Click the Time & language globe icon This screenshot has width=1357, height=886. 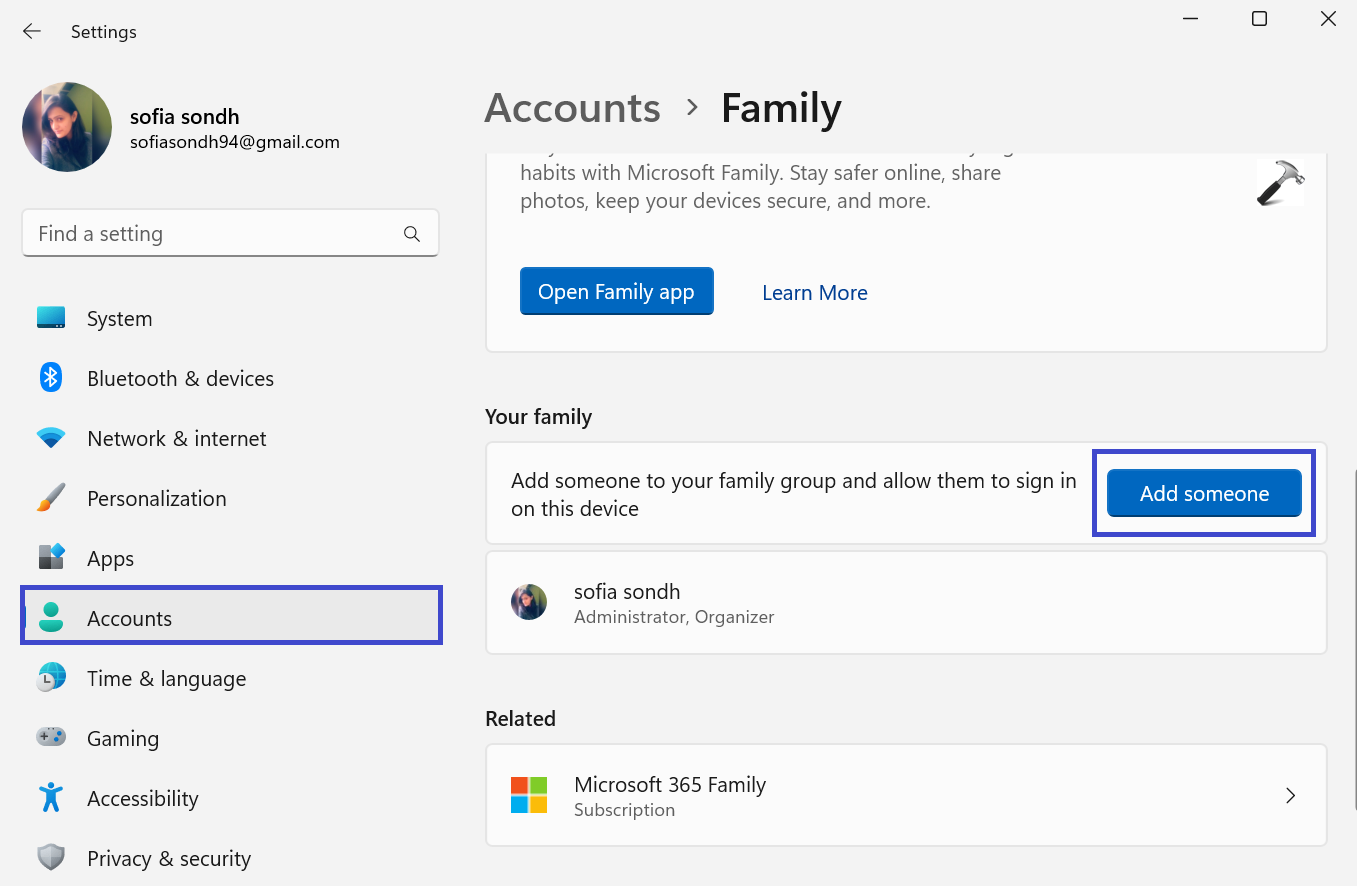51,678
